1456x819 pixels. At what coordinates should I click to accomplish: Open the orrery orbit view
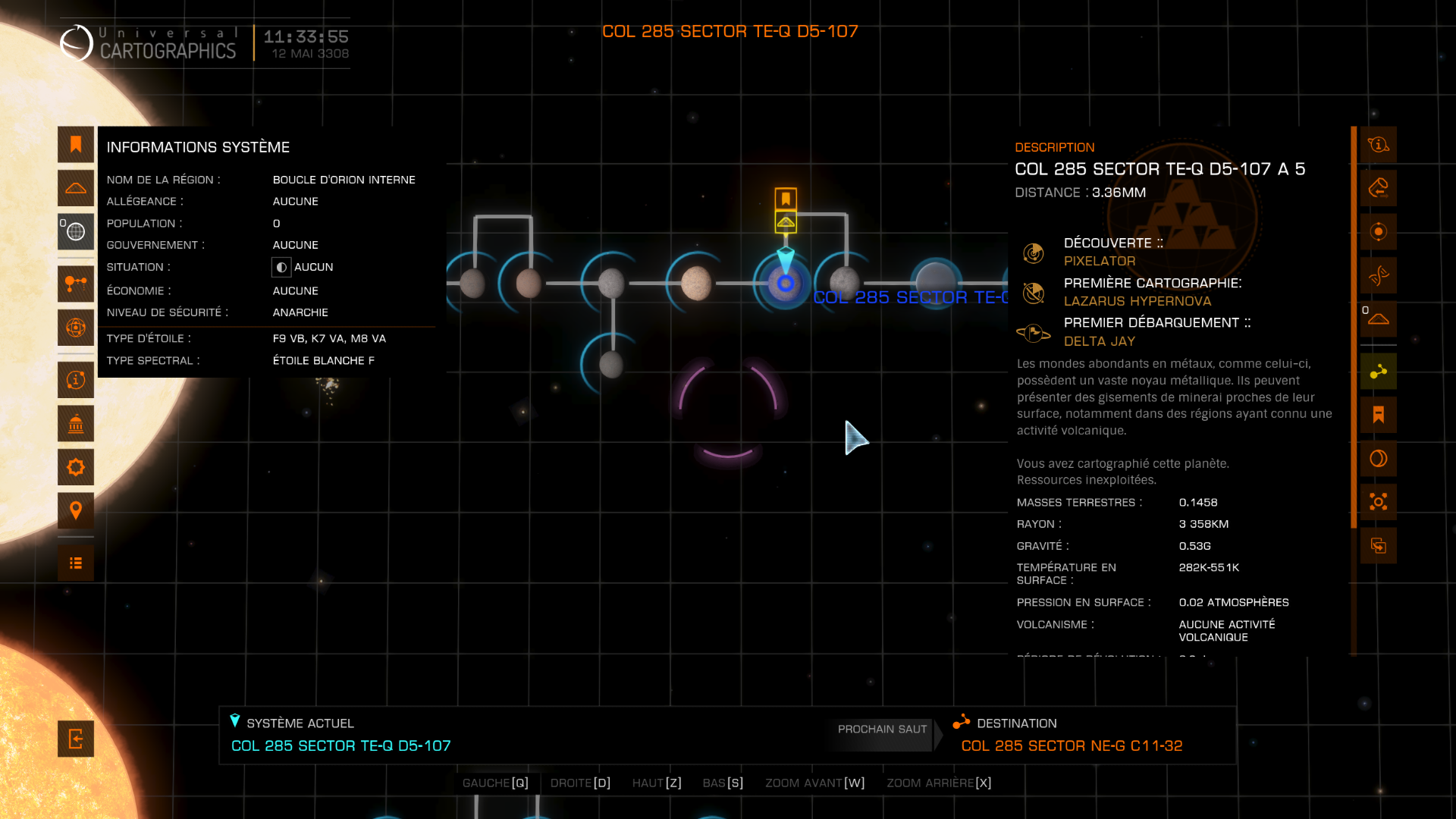(76, 328)
